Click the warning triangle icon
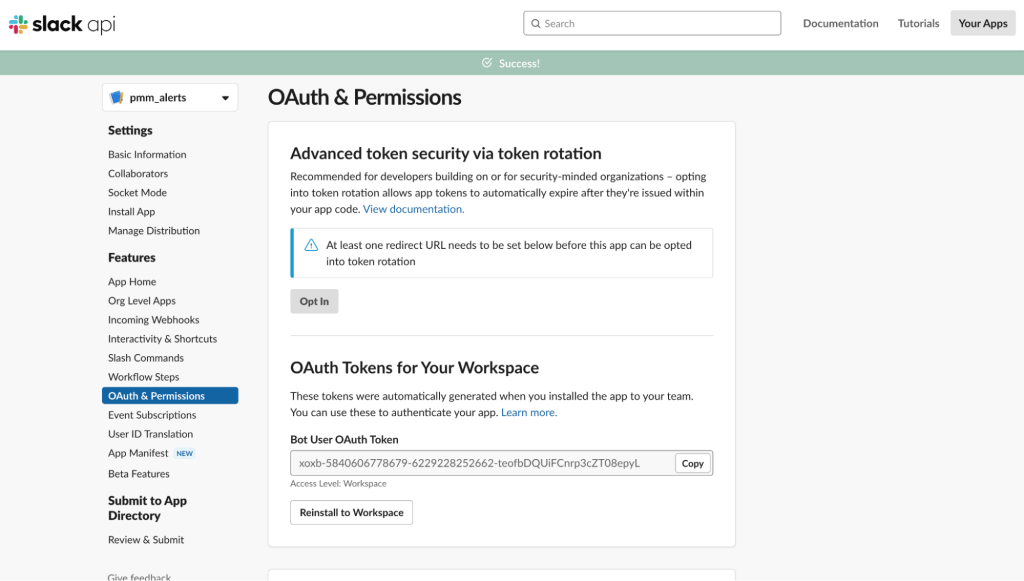Viewport: 1024px width, 581px height. (311, 245)
